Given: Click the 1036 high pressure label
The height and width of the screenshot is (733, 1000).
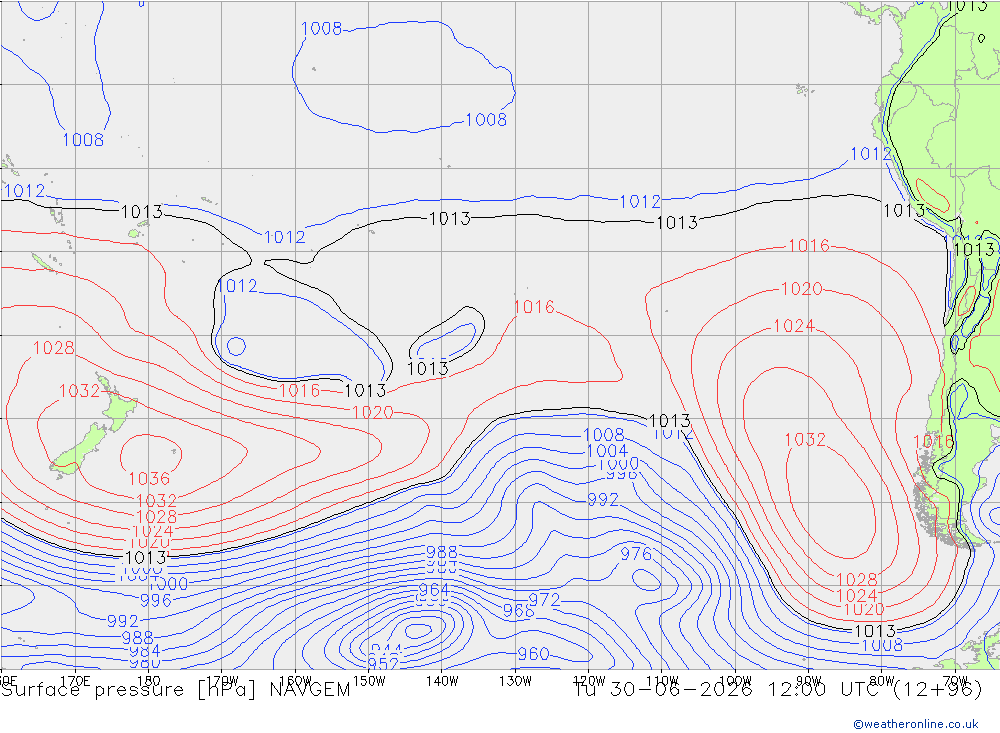Looking at the screenshot, I should (149, 478).
